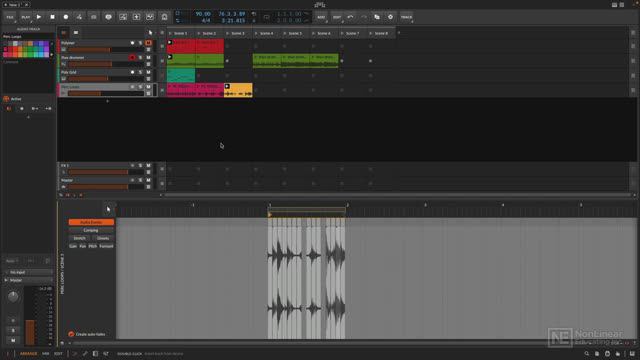Launch Scene 8
Screen dimensions: 640x360
371,33
